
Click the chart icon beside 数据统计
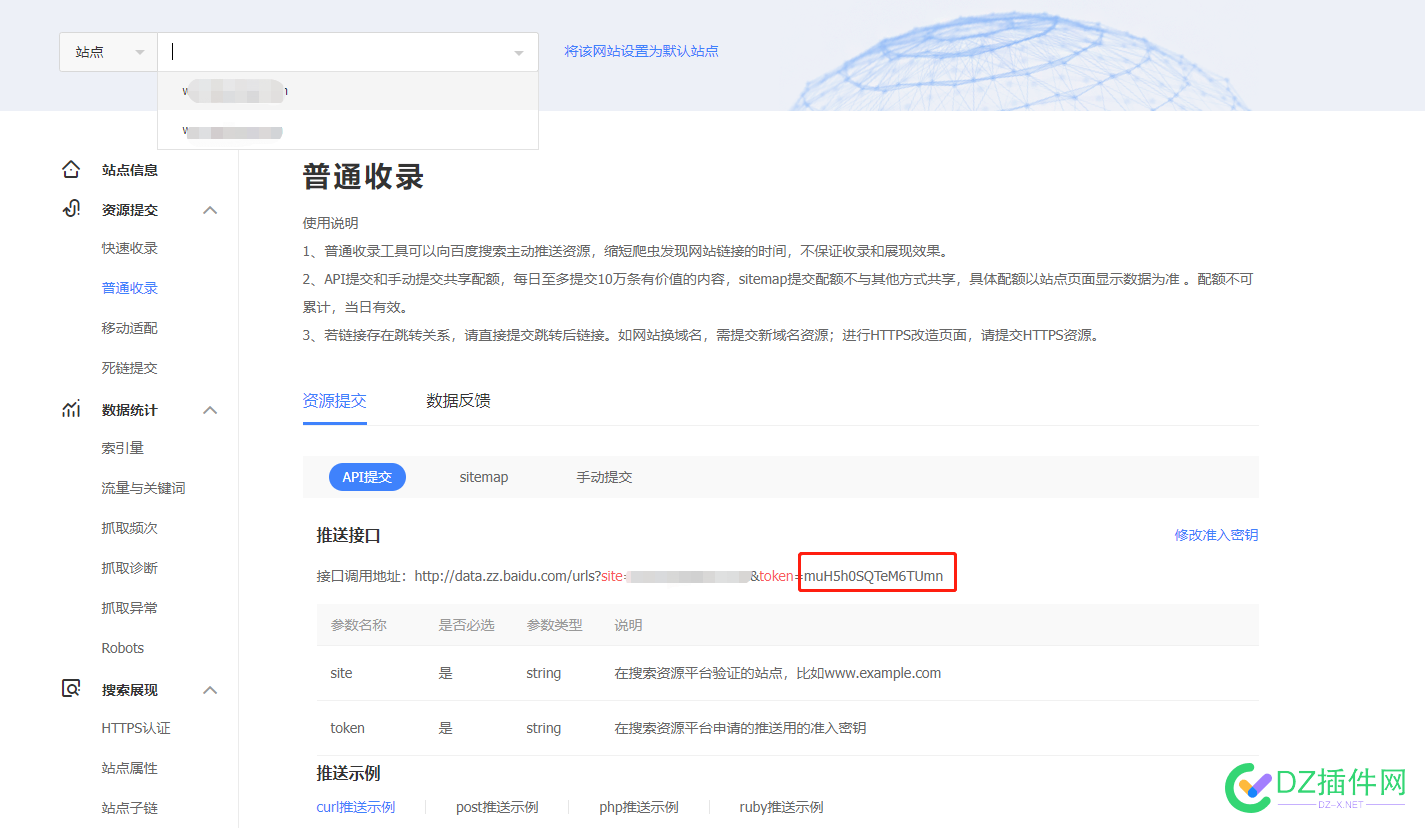(x=71, y=410)
